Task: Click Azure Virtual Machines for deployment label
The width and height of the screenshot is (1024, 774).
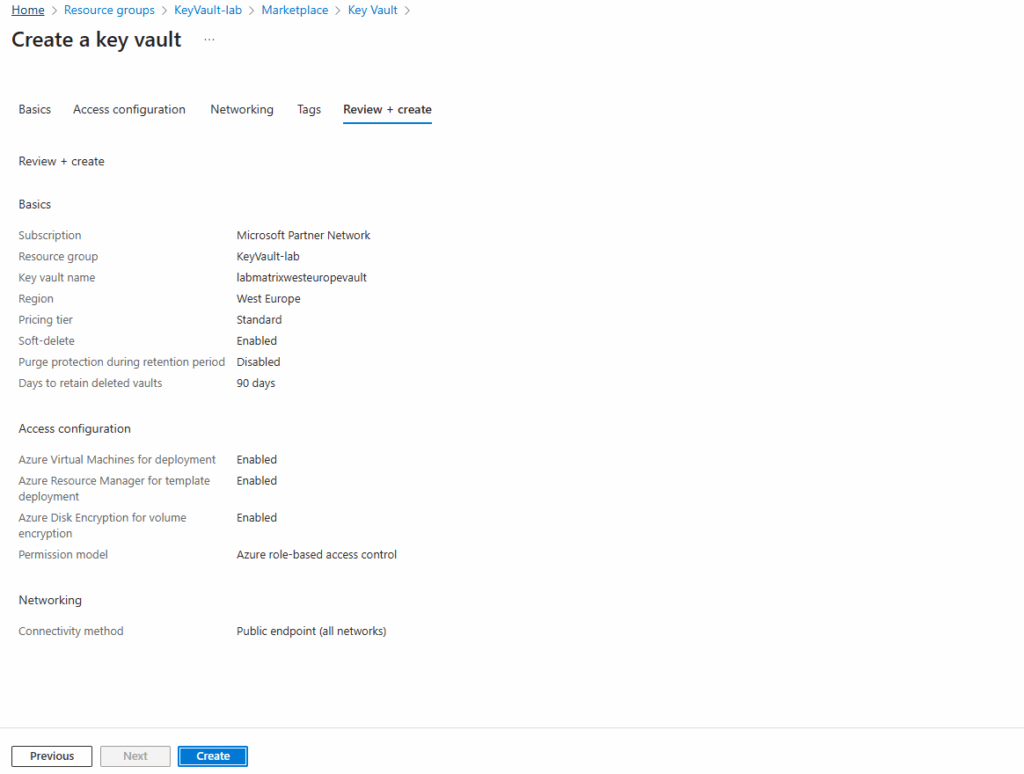Action: [x=117, y=459]
